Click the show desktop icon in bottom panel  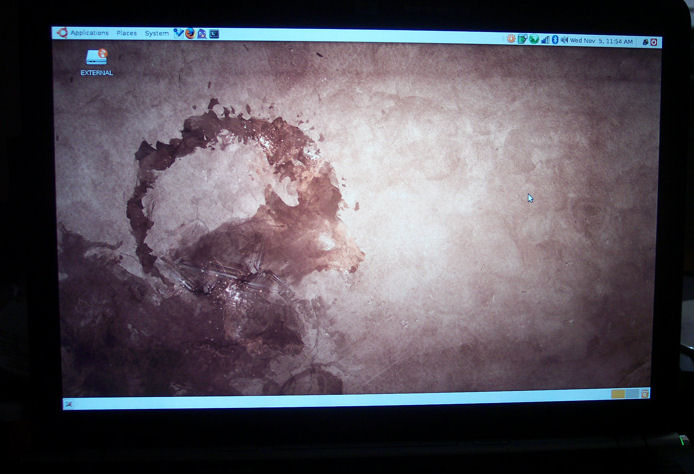tap(69, 404)
